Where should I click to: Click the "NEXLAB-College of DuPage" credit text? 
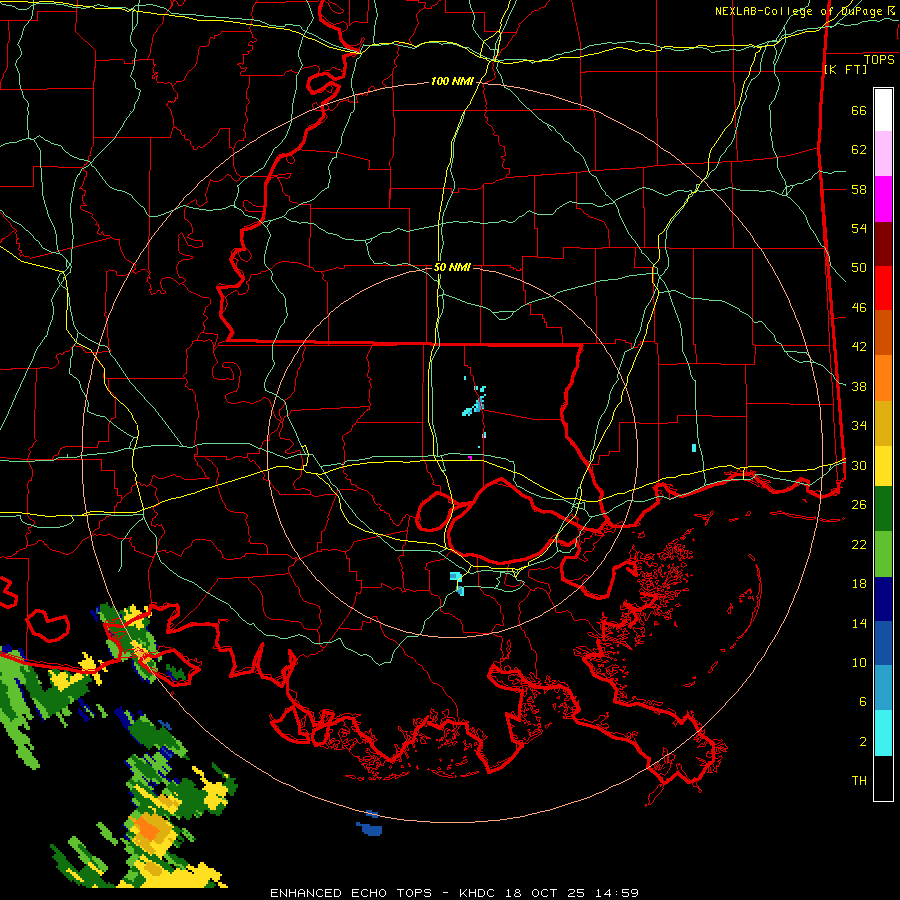[798, 11]
